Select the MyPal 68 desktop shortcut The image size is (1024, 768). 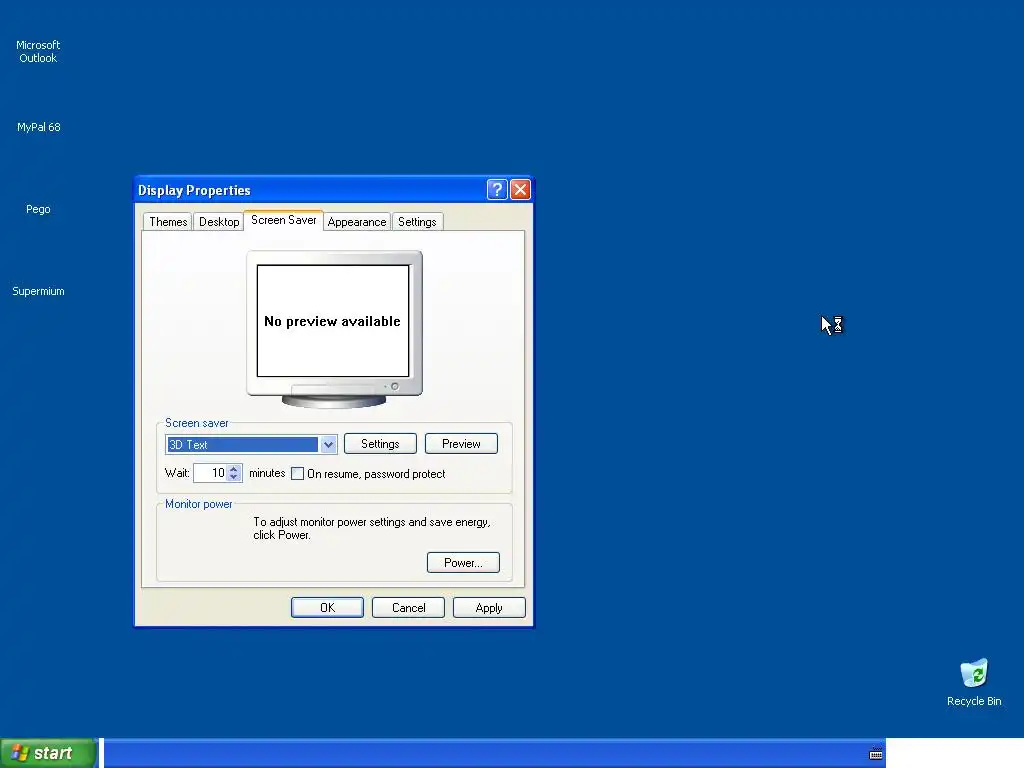(39, 127)
